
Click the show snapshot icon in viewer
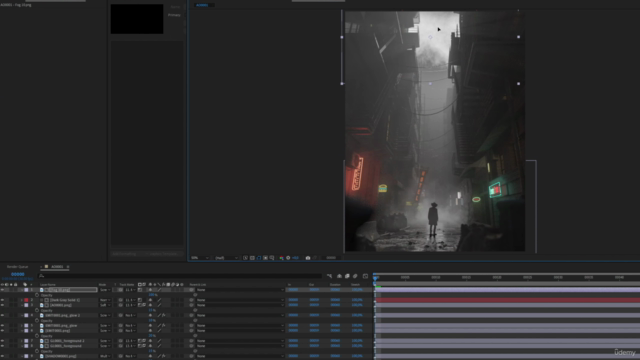coord(315,258)
